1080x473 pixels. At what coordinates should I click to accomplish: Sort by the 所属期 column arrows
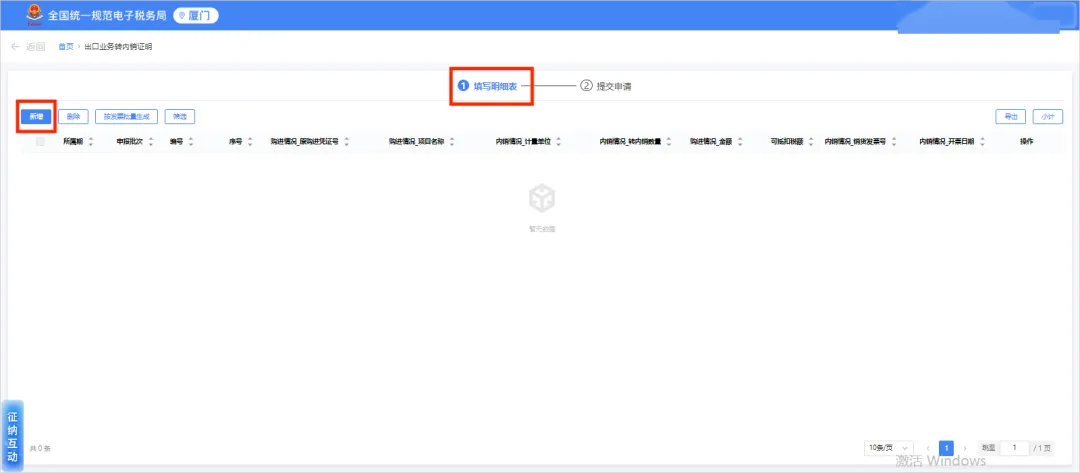[90, 142]
